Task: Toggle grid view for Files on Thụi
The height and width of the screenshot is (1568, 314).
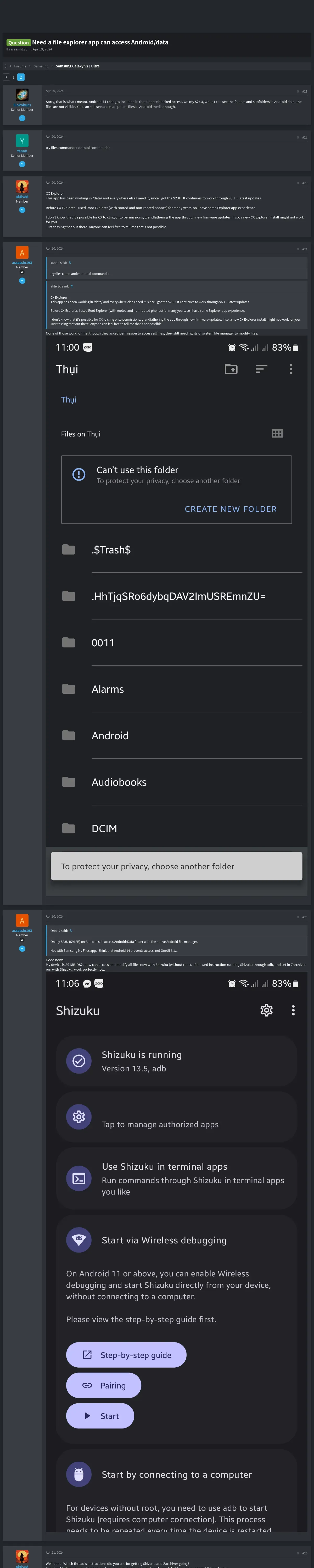Action: point(277,433)
